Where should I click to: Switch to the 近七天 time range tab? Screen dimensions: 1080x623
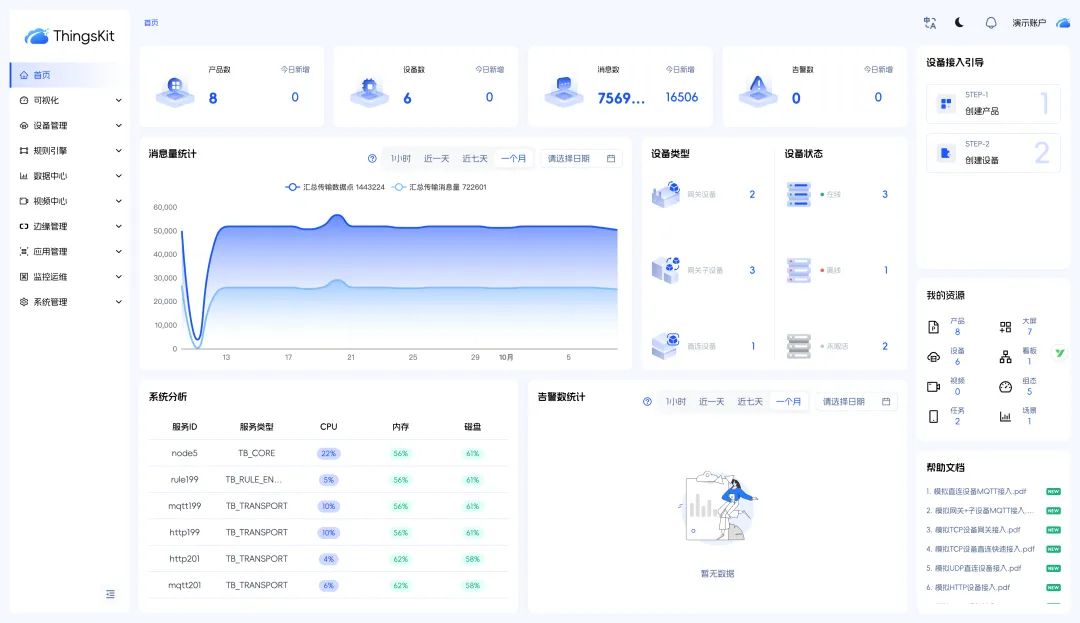(474, 157)
